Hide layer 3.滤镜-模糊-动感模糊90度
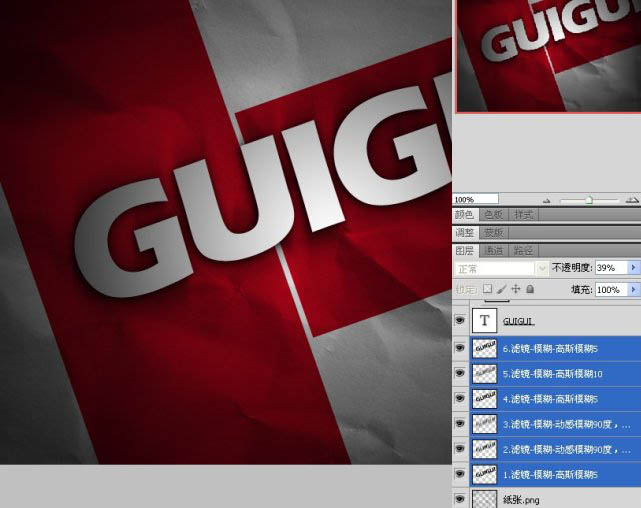This screenshot has width=641, height=508. [460, 424]
